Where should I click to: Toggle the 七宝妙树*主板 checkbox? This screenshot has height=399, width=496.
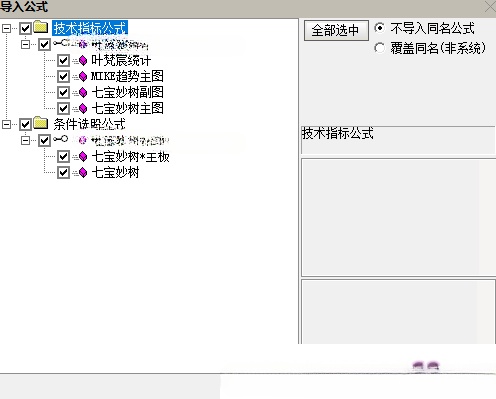click(63, 156)
